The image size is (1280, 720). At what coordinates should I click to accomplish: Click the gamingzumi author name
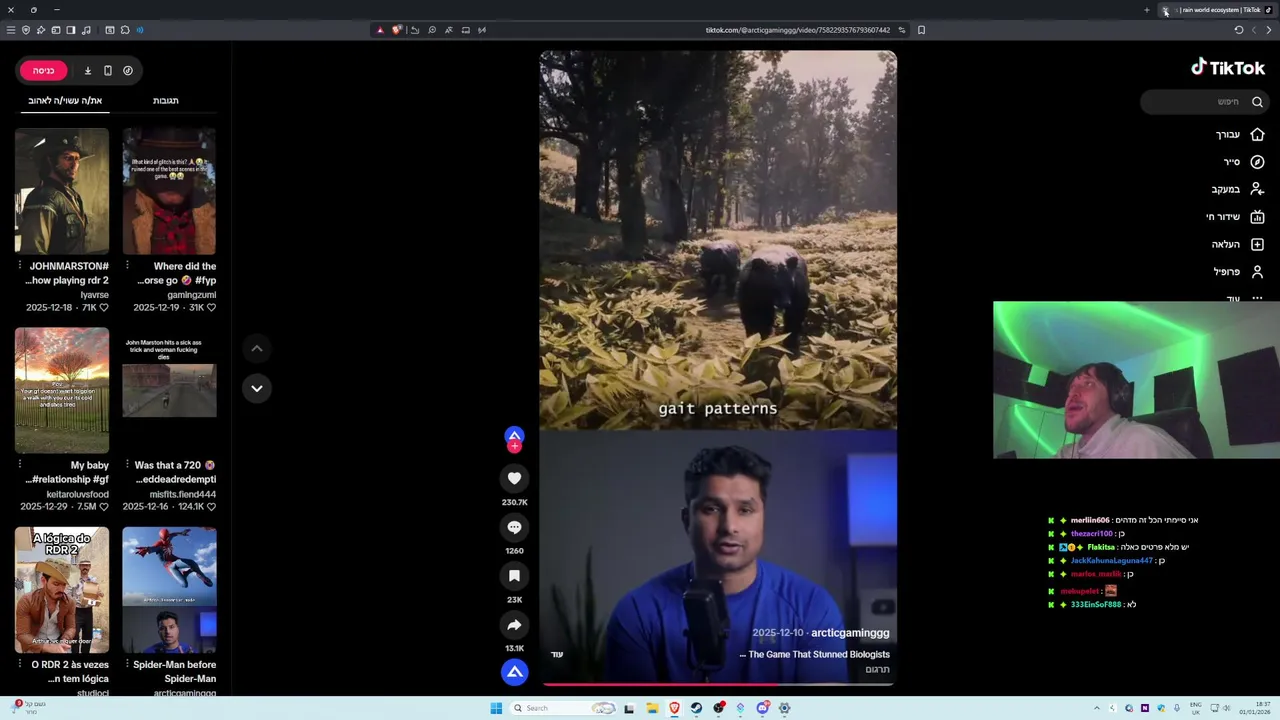pyautogui.click(x=192, y=295)
